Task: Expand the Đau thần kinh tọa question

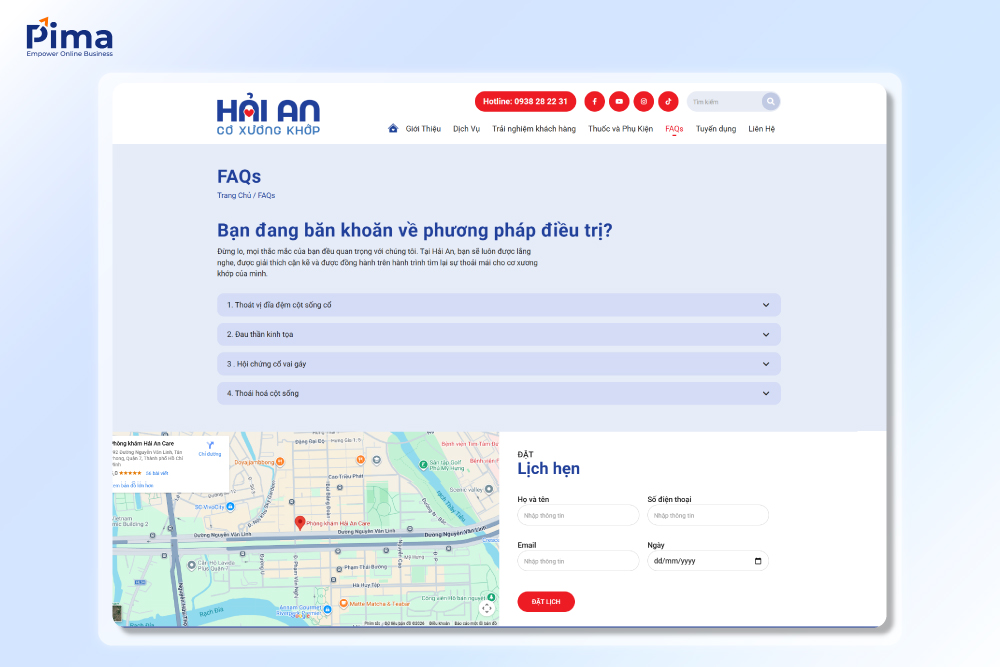Action: point(498,334)
